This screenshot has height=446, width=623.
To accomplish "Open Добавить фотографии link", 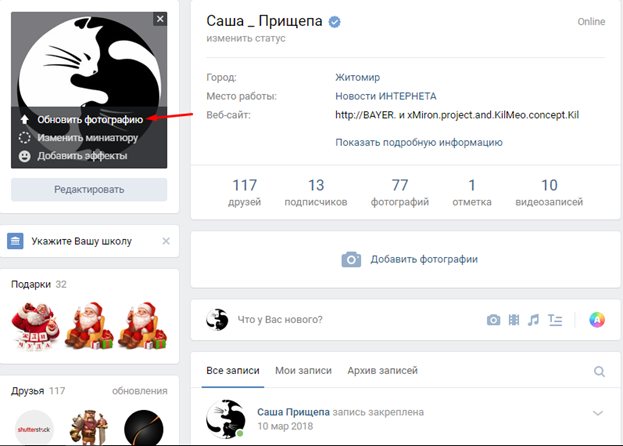I will pos(409,259).
